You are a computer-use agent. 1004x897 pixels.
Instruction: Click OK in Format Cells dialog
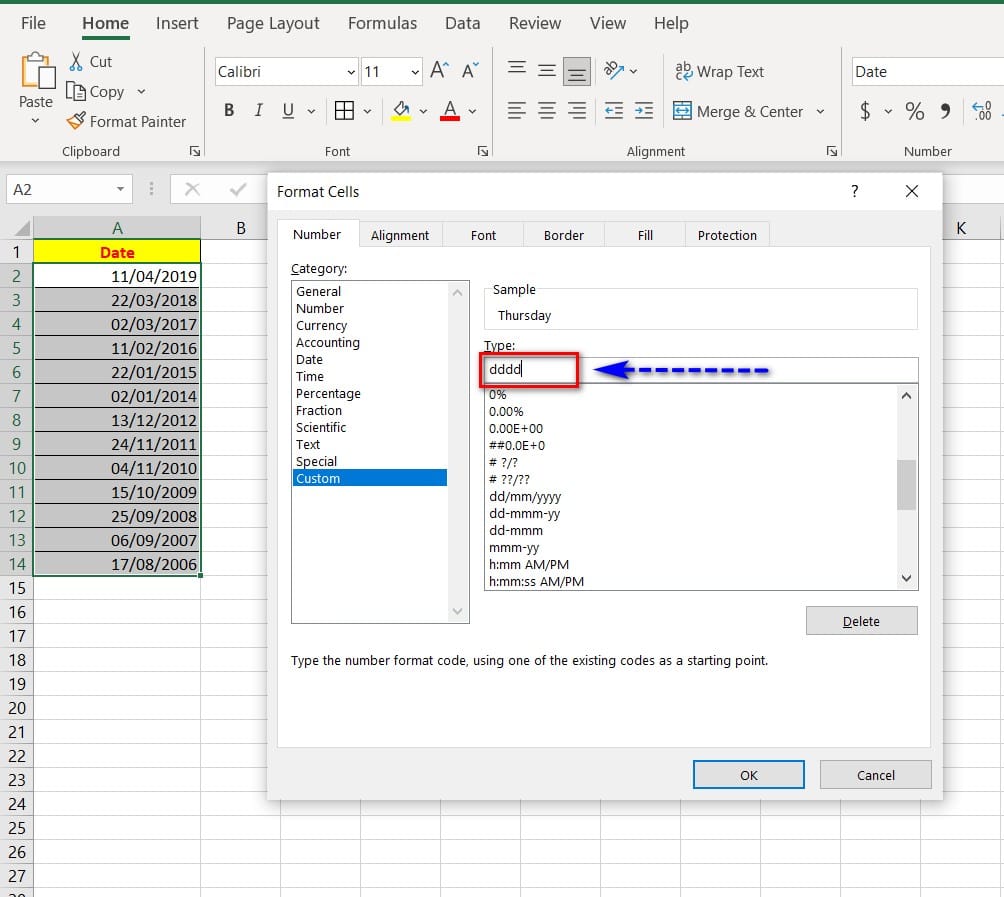[748, 775]
